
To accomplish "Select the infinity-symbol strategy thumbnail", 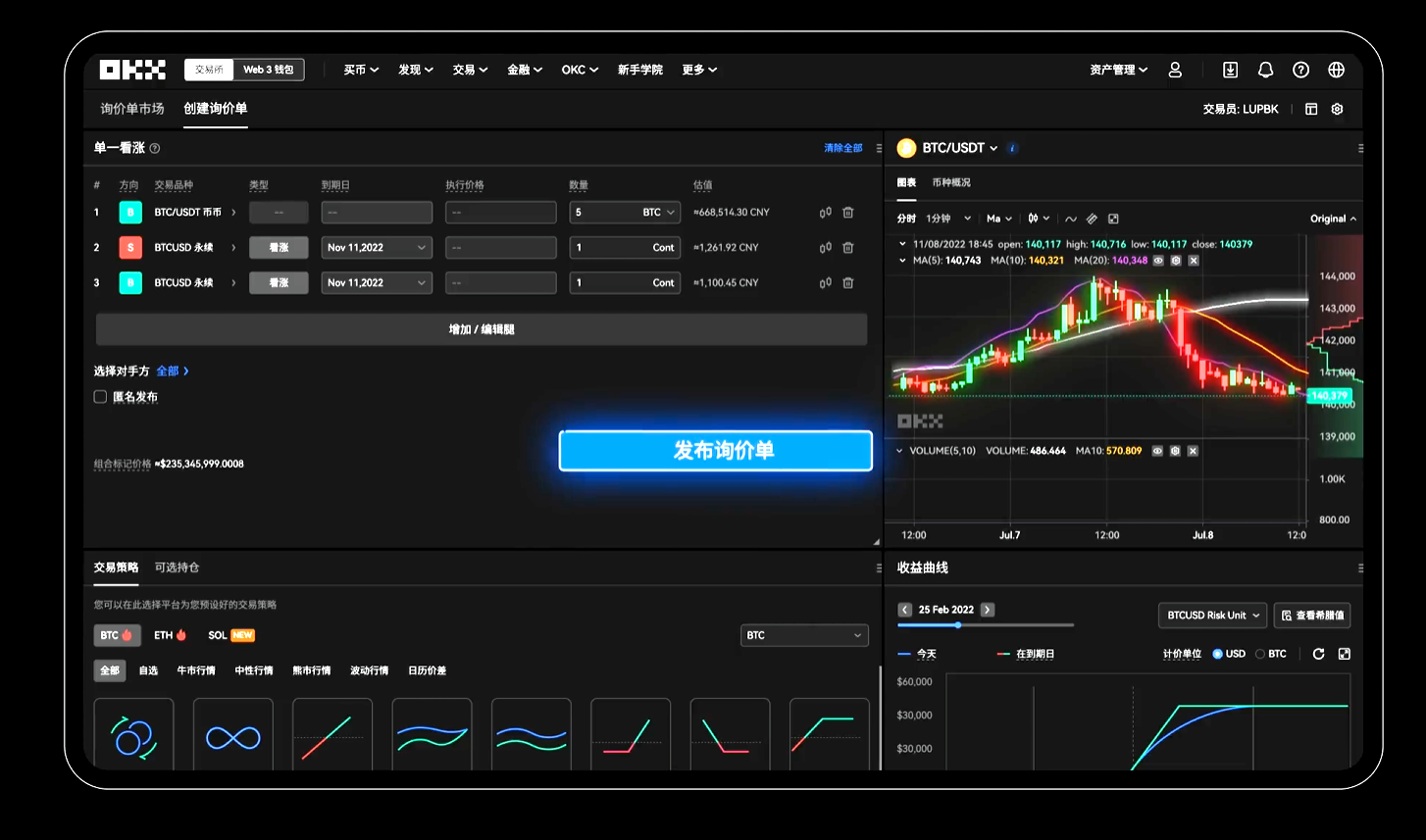I will tap(233, 736).
